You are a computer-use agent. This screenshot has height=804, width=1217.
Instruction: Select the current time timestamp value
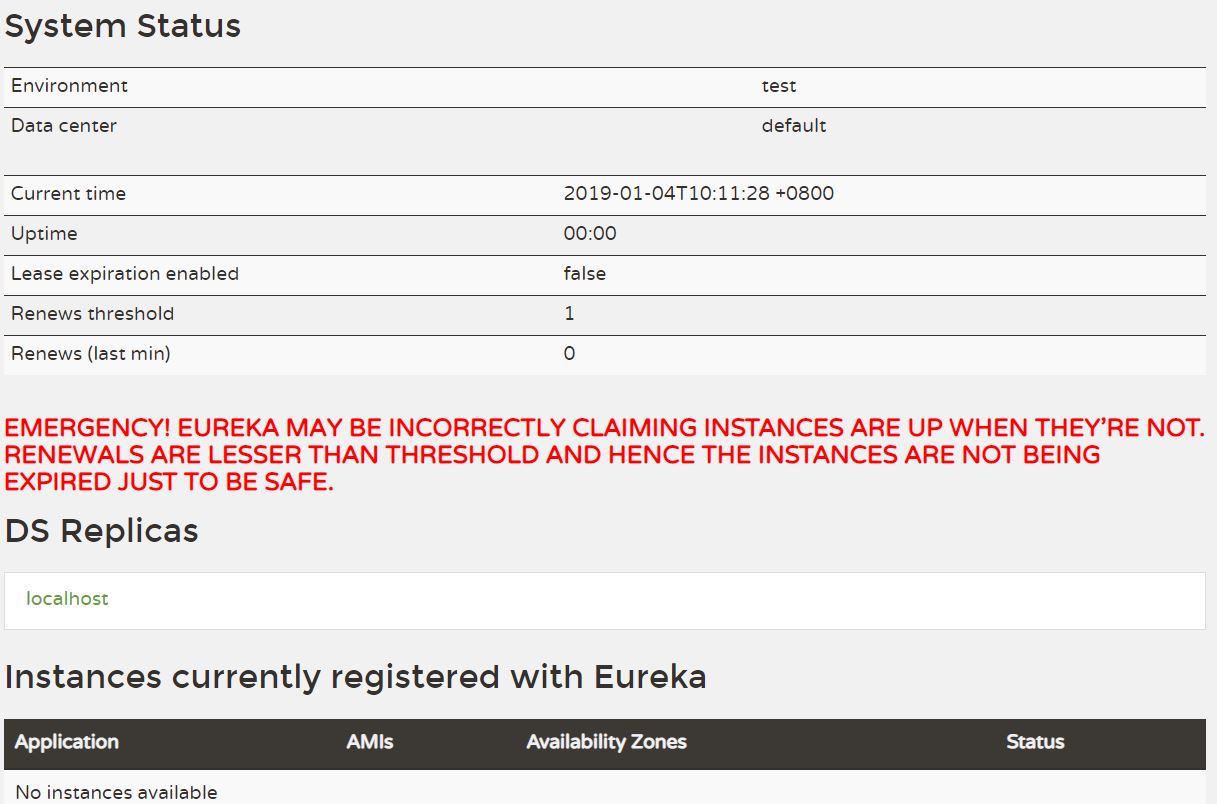point(699,194)
